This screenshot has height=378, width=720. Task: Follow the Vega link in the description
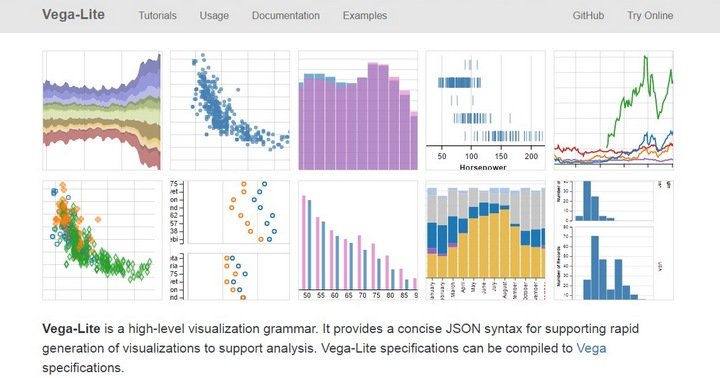tap(591, 348)
